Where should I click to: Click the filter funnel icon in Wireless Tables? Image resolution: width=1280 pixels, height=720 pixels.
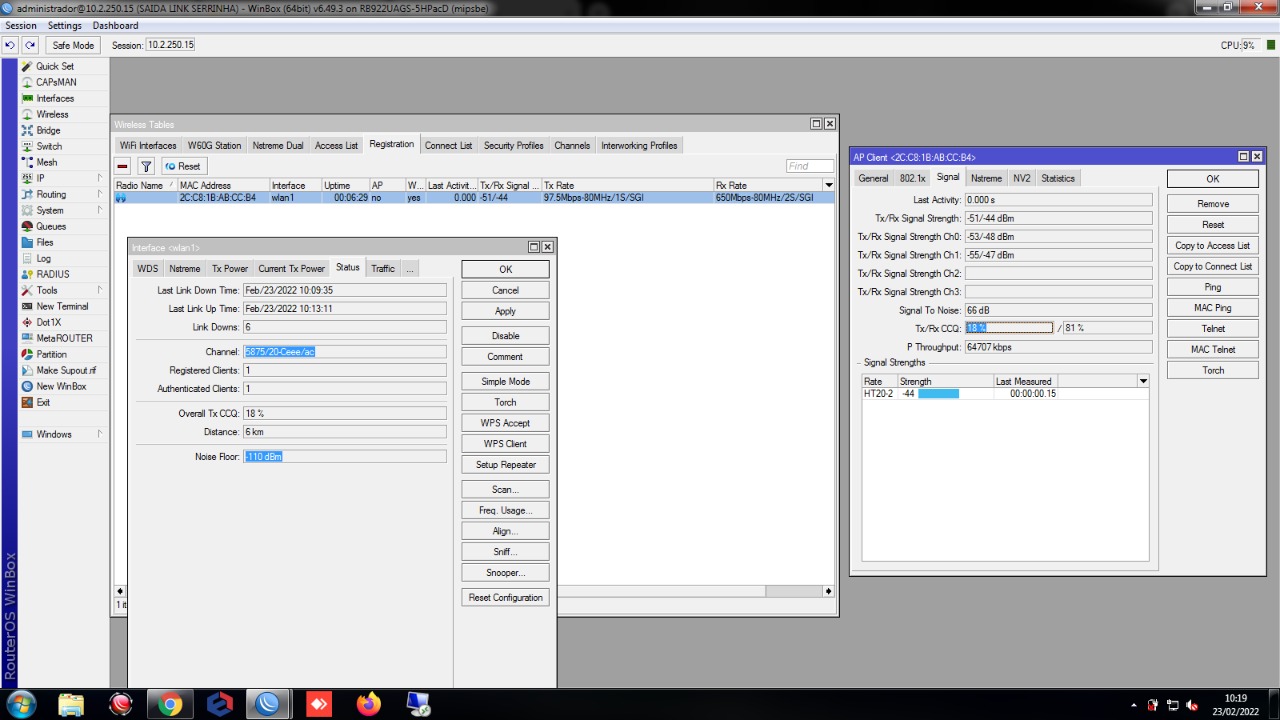click(145, 166)
